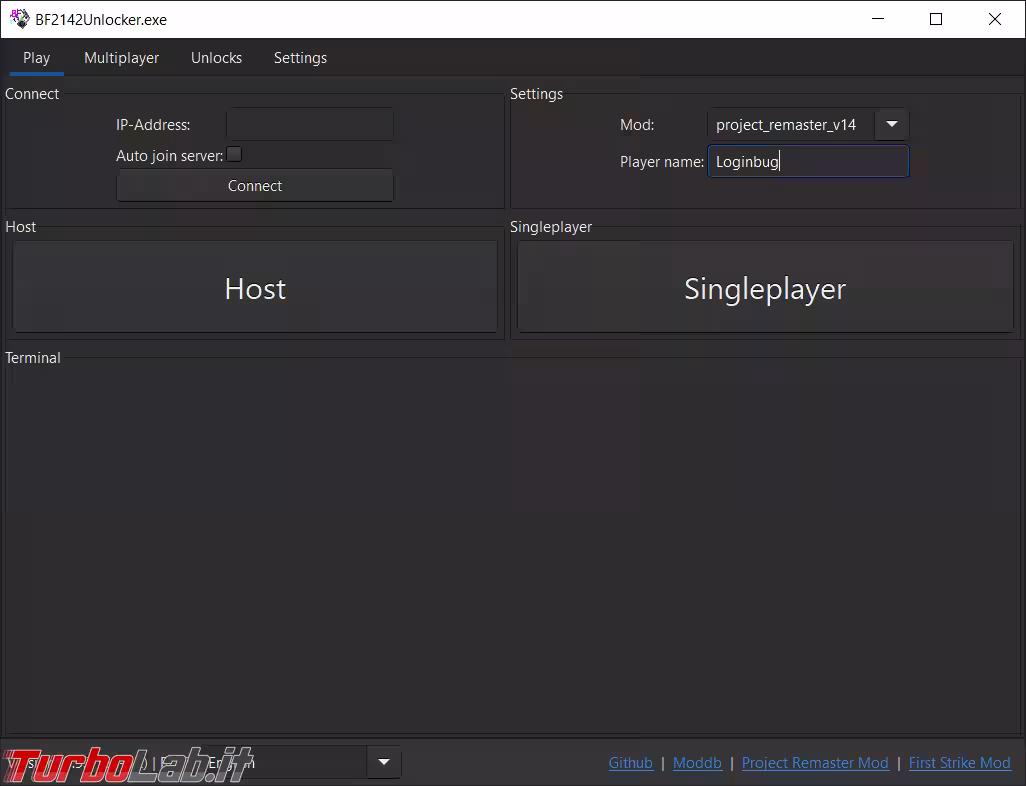
Task: Click the BF2142Unlocker app icon in title bar
Action: [x=19, y=19]
